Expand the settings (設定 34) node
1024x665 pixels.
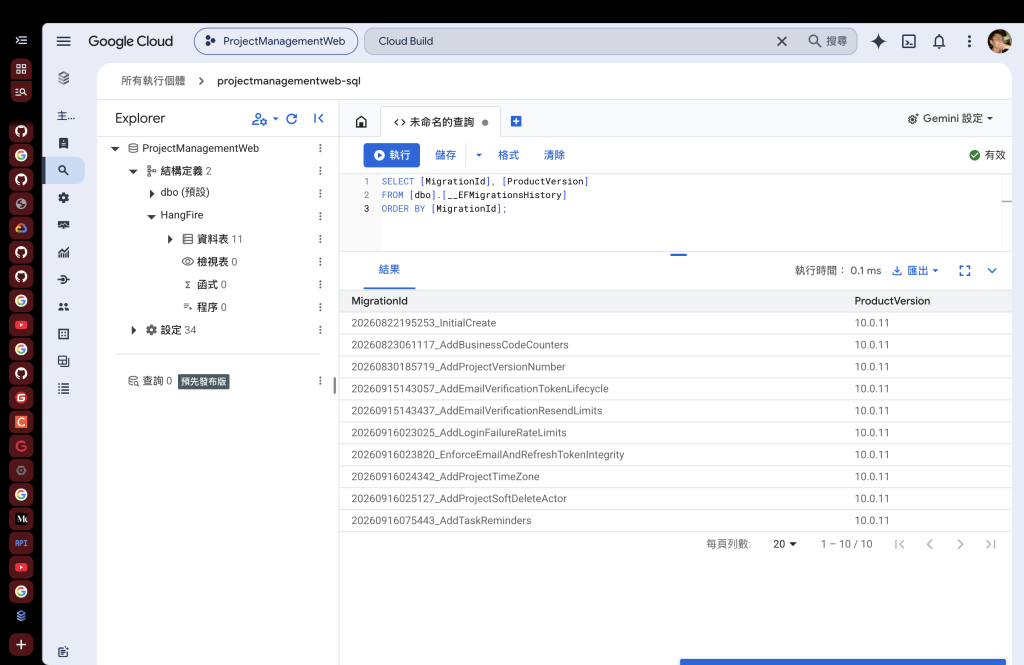pos(133,330)
